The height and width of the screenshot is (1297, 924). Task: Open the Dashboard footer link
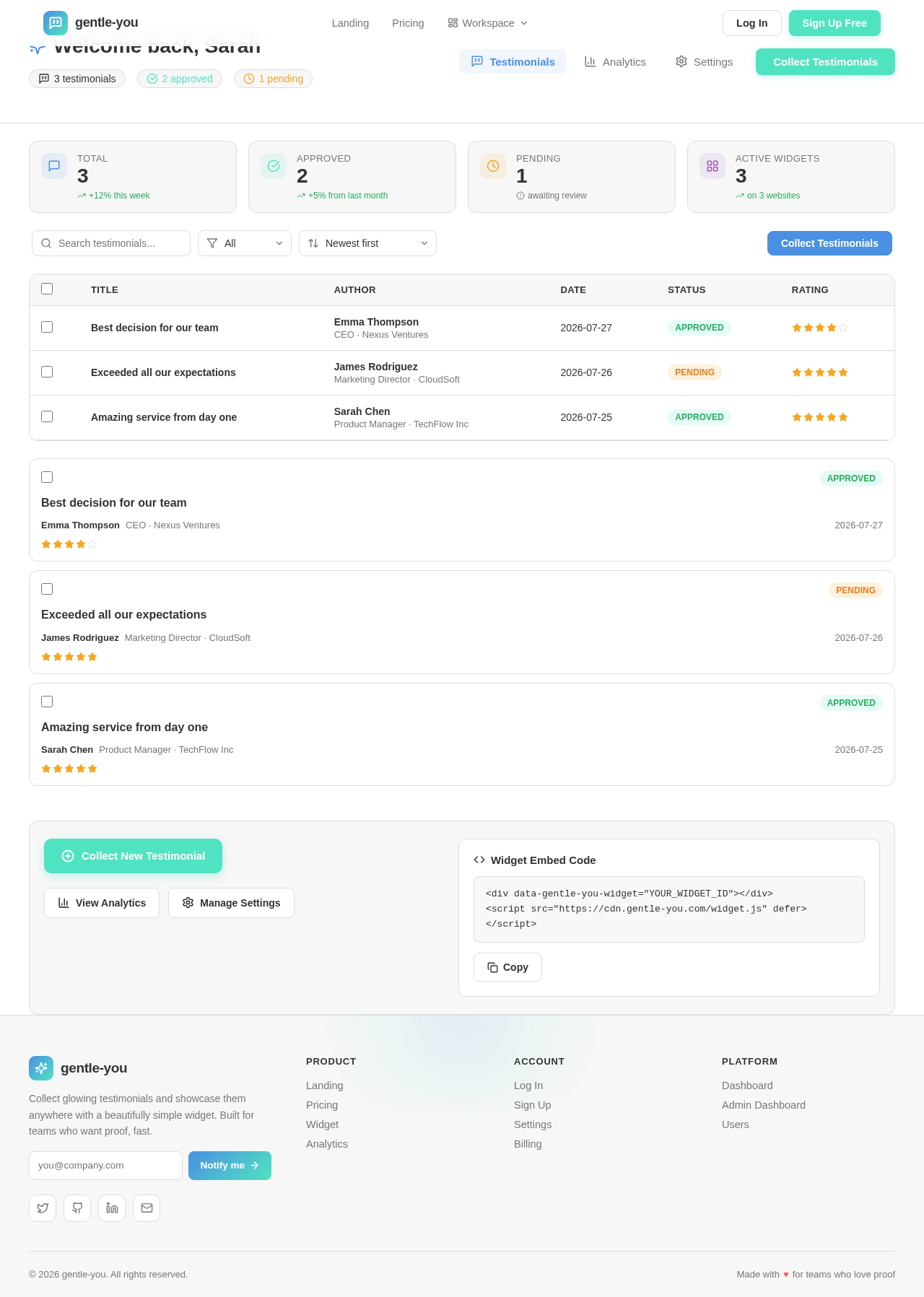(747, 1086)
